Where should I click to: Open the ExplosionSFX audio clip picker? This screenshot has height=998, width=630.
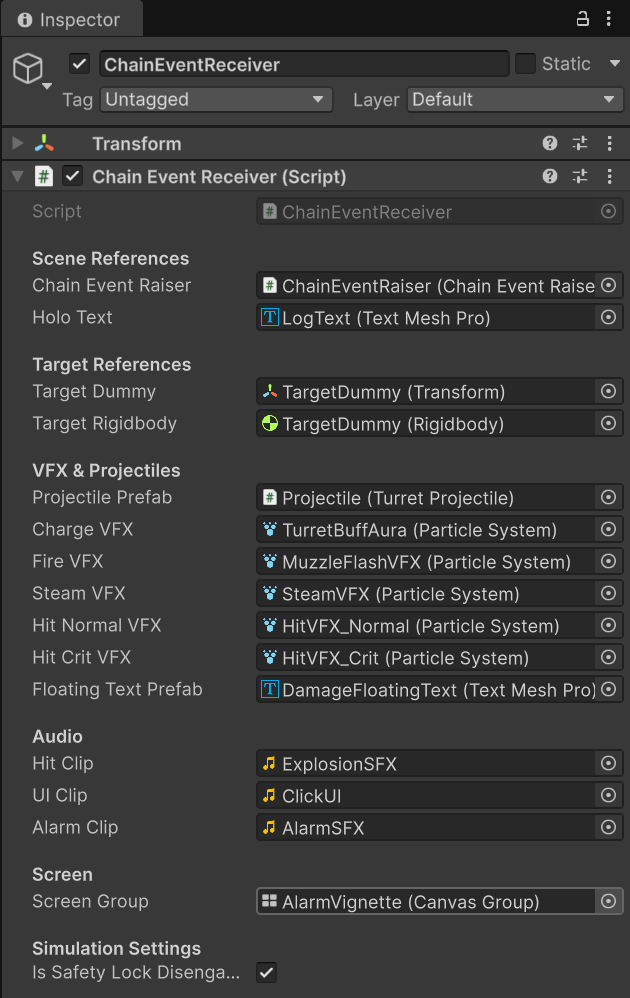point(608,763)
